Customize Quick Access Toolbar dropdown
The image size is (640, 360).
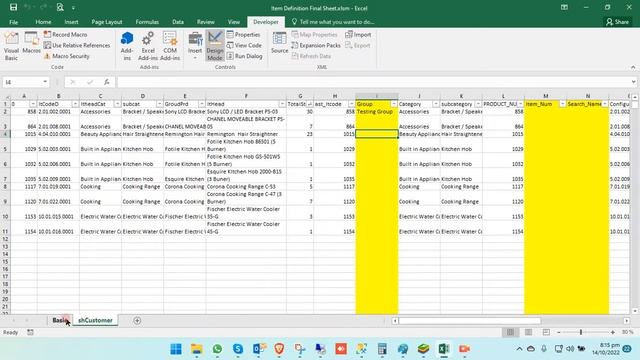click(73, 8)
